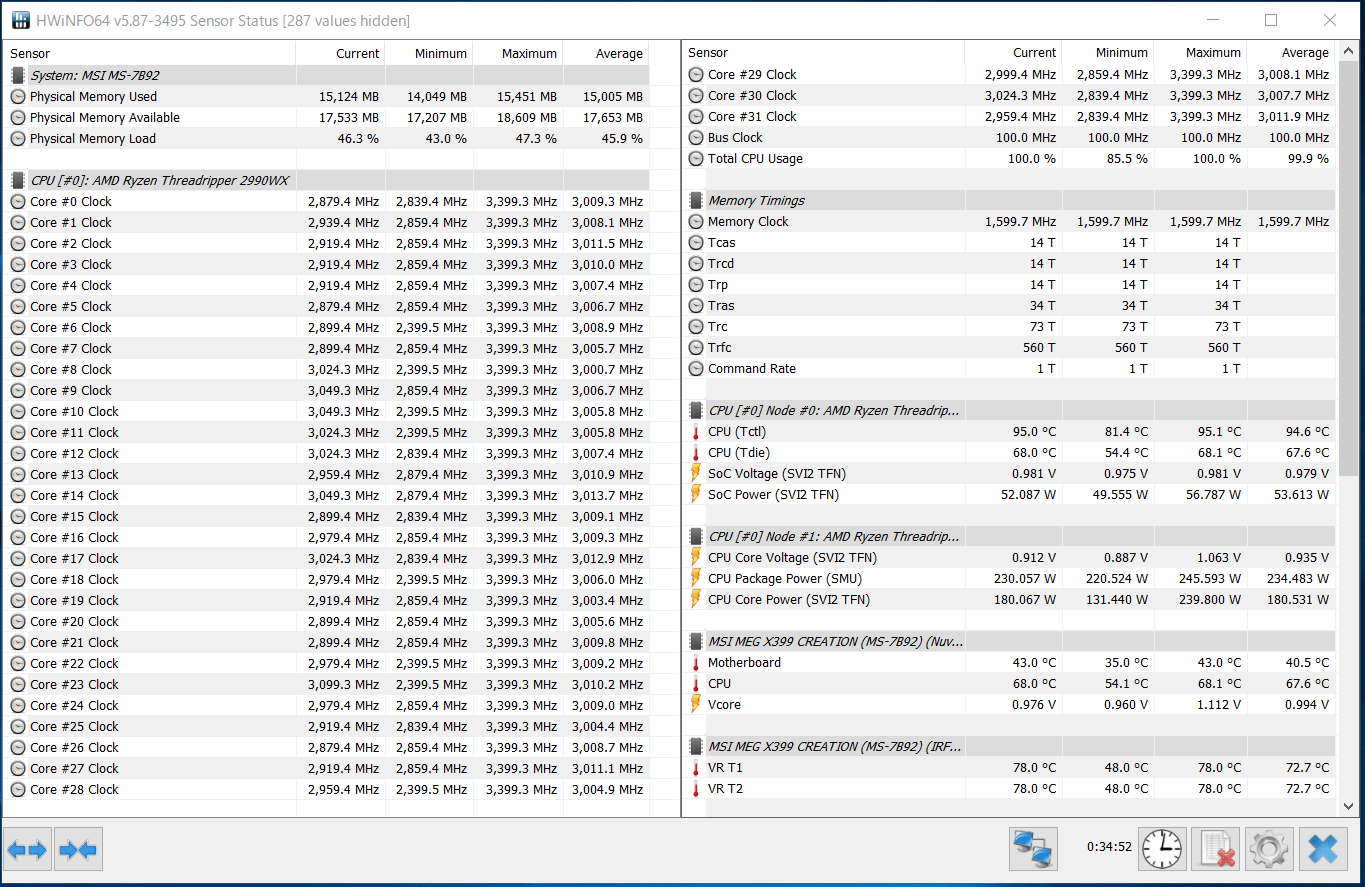Select the CPU Package Power (SMU) row
The height and width of the screenshot is (887, 1365).
pos(784,579)
